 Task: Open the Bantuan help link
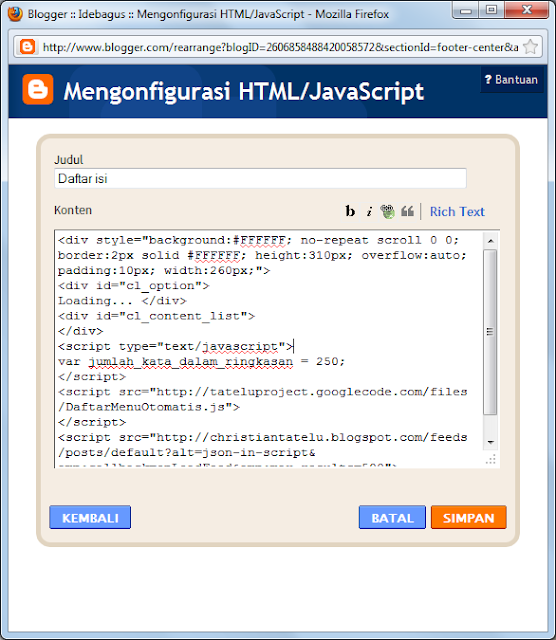point(511,80)
